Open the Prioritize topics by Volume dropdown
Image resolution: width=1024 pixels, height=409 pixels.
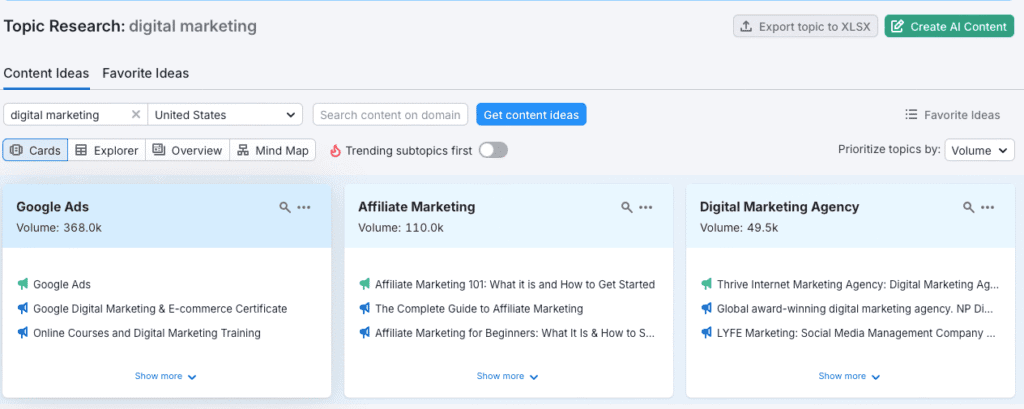pyautogui.click(x=979, y=150)
